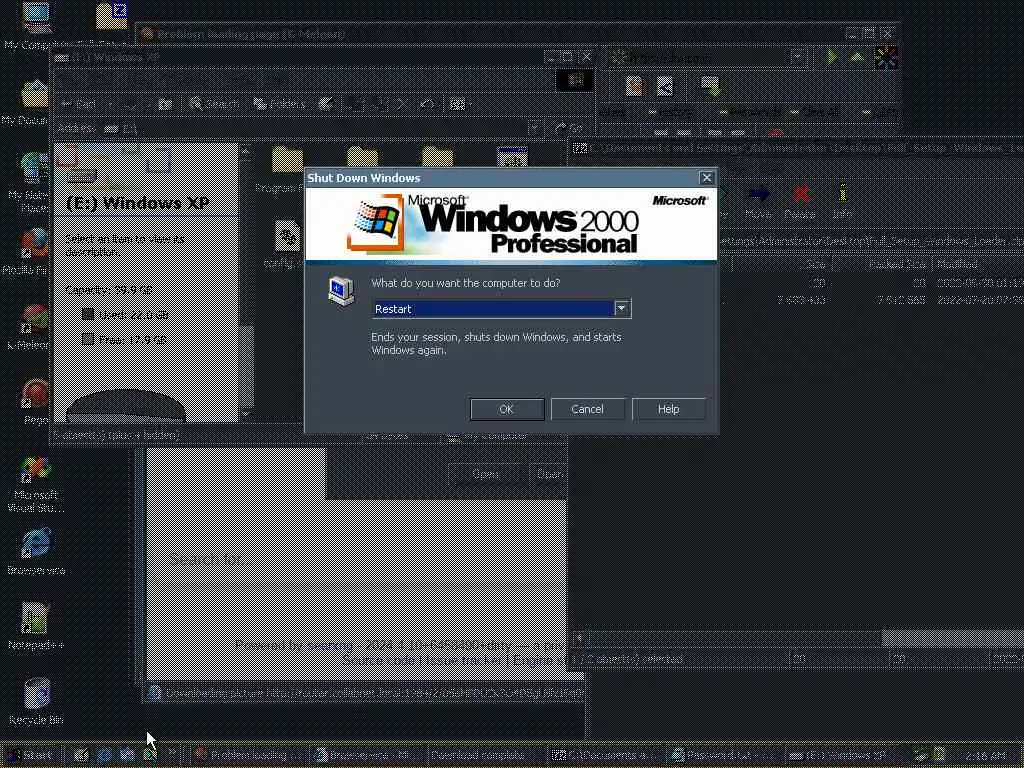Select Notepad++ desktop shortcut
Image resolution: width=1024 pixels, height=768 pixels.
coord(36,628)
